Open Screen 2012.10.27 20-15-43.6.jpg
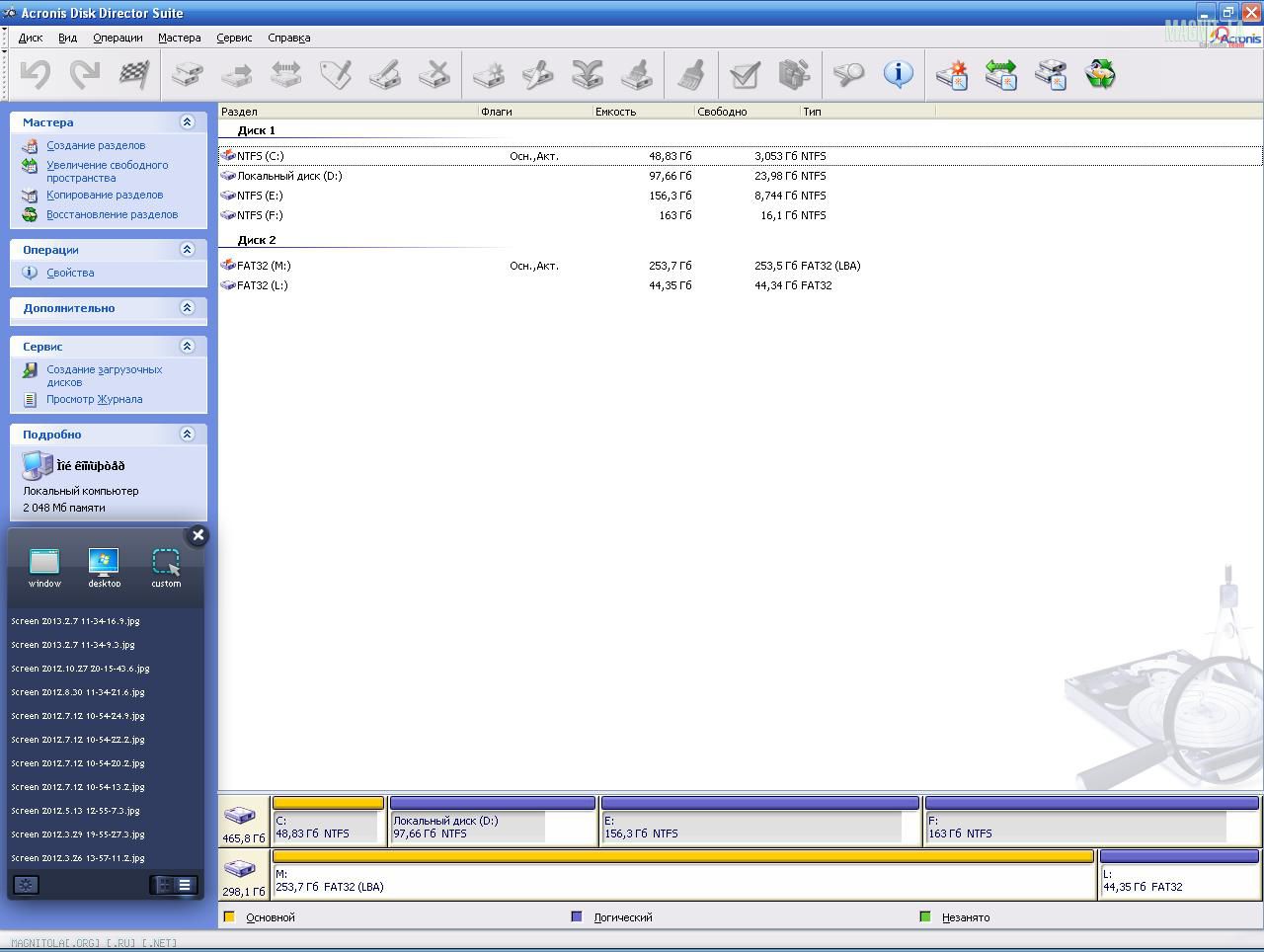The height and width of the screenshot is (952, 1264). coord(80,669)
